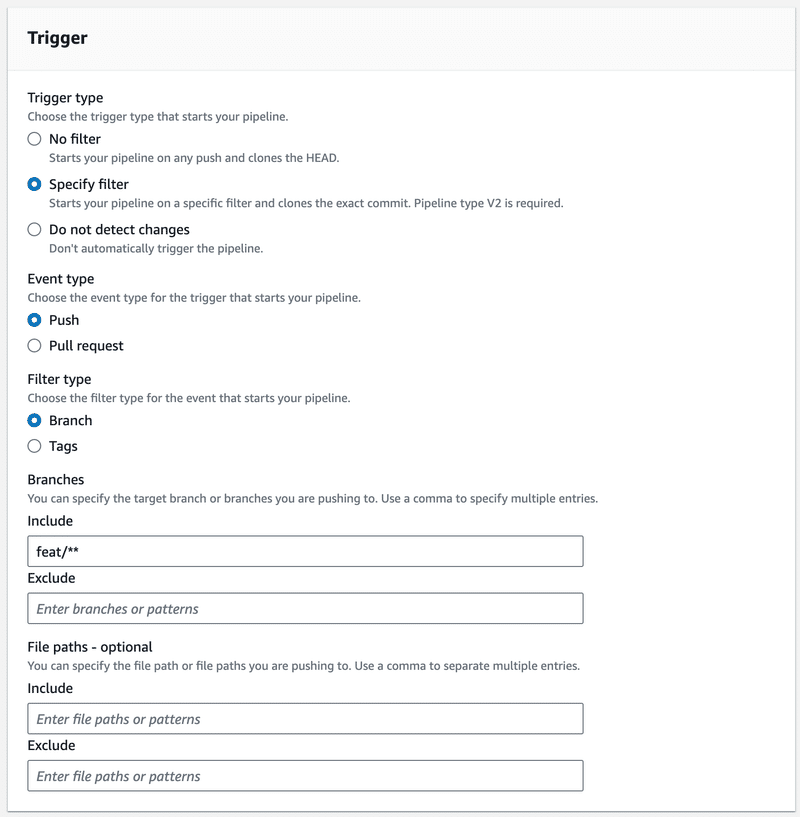
Task: Select the "Specify filter" trigger type option
Action: point(35,184)
